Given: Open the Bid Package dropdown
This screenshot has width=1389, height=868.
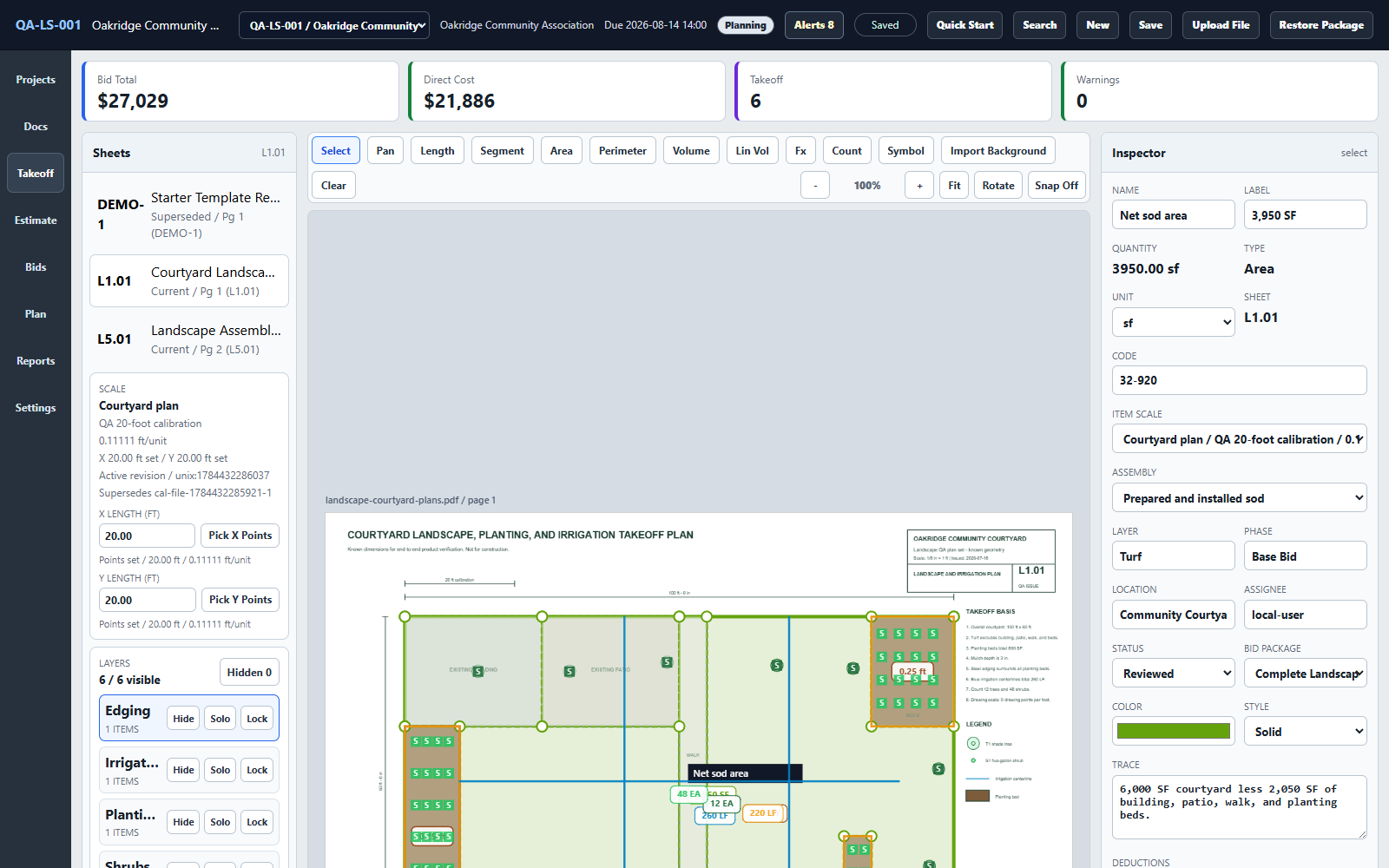Looking at the screenshot, I should click(1306, 674).
